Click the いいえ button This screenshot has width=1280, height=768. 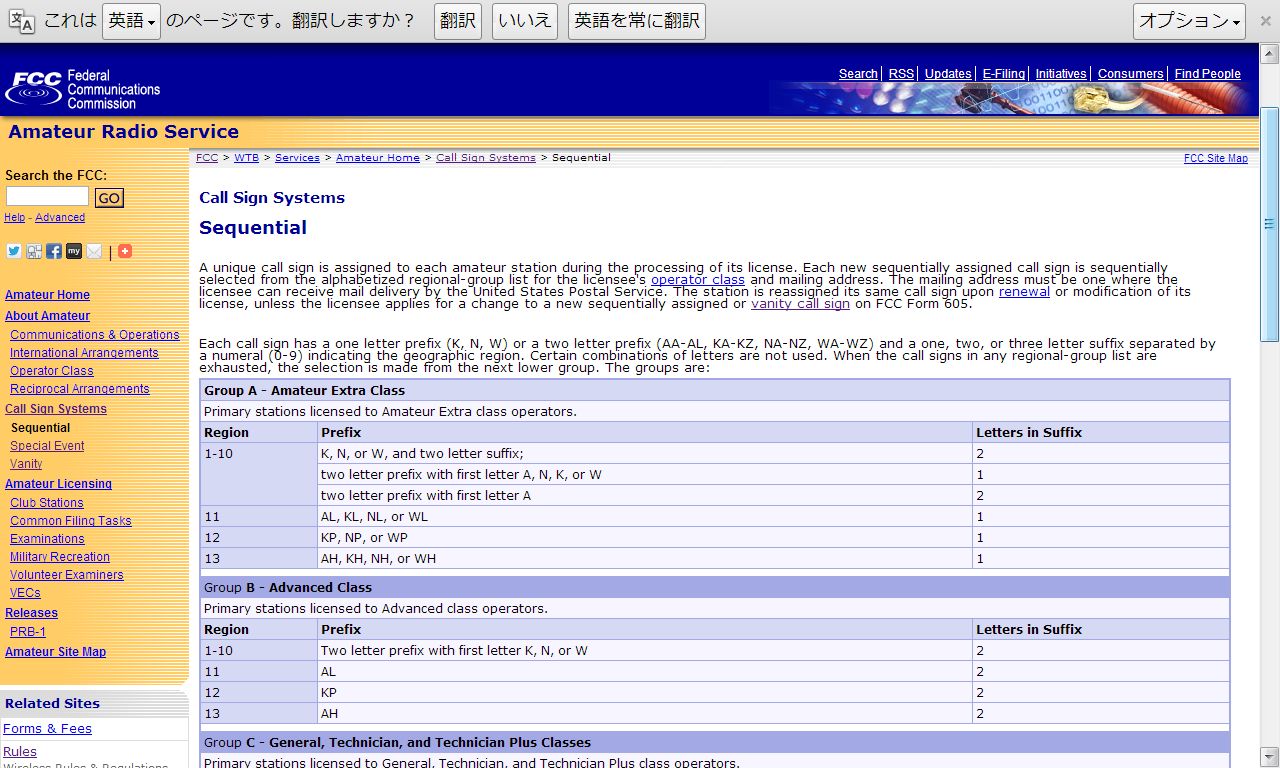(x=525, y=21)
